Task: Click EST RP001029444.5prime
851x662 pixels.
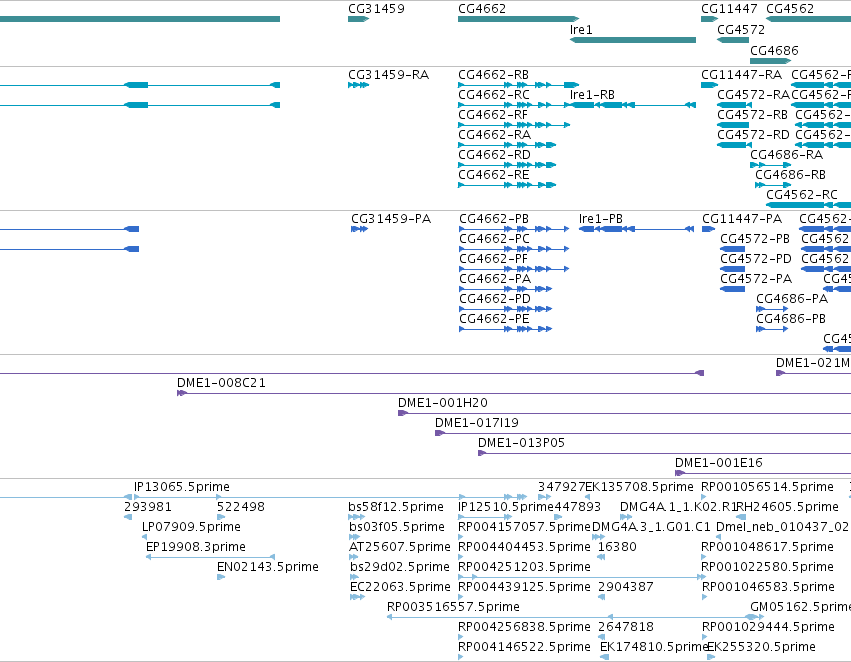Action: tap(768, 627)
